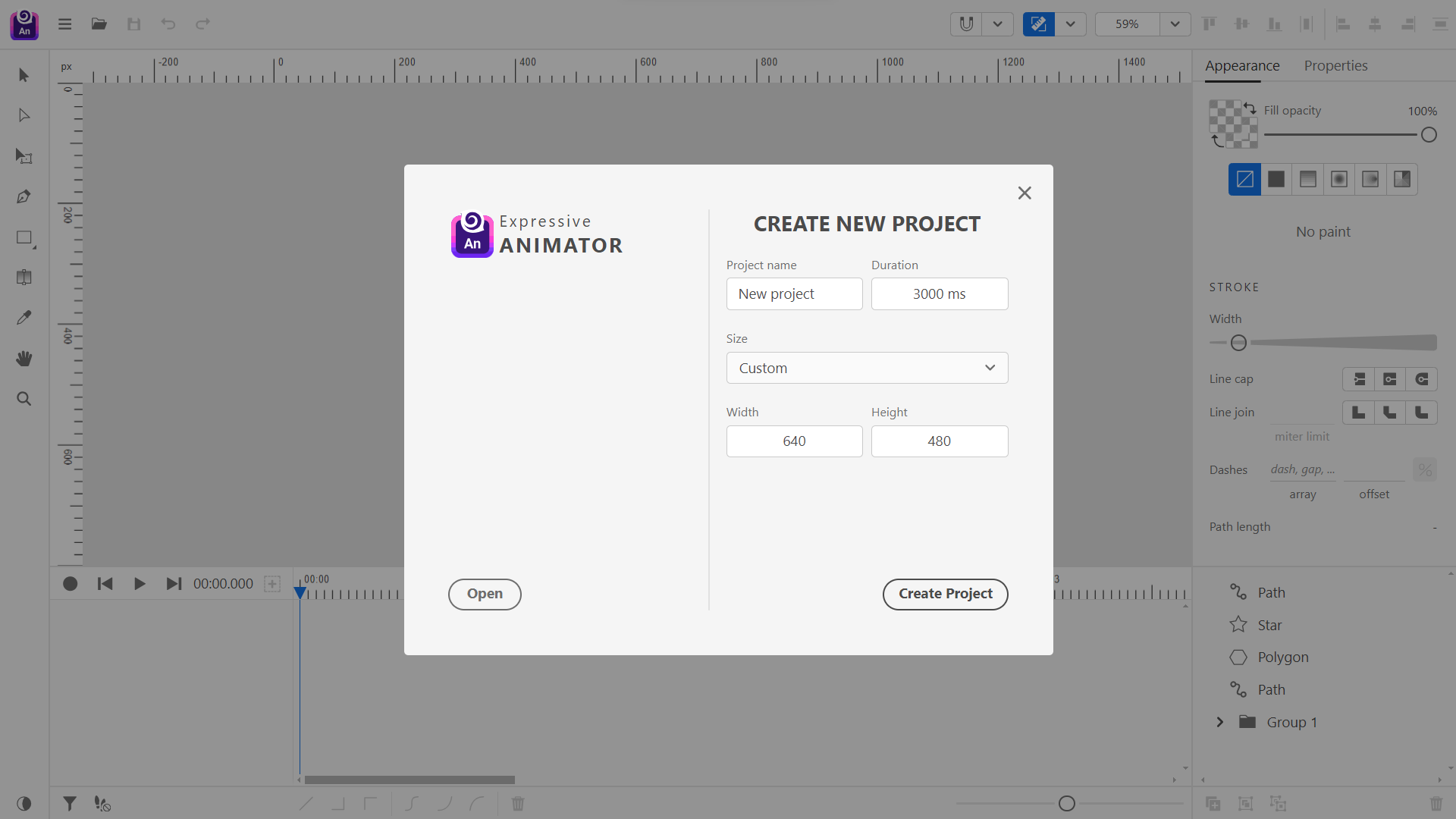Click the Create Project button
The height and width of the screenshot is (819, 1456).
(945, 594)
